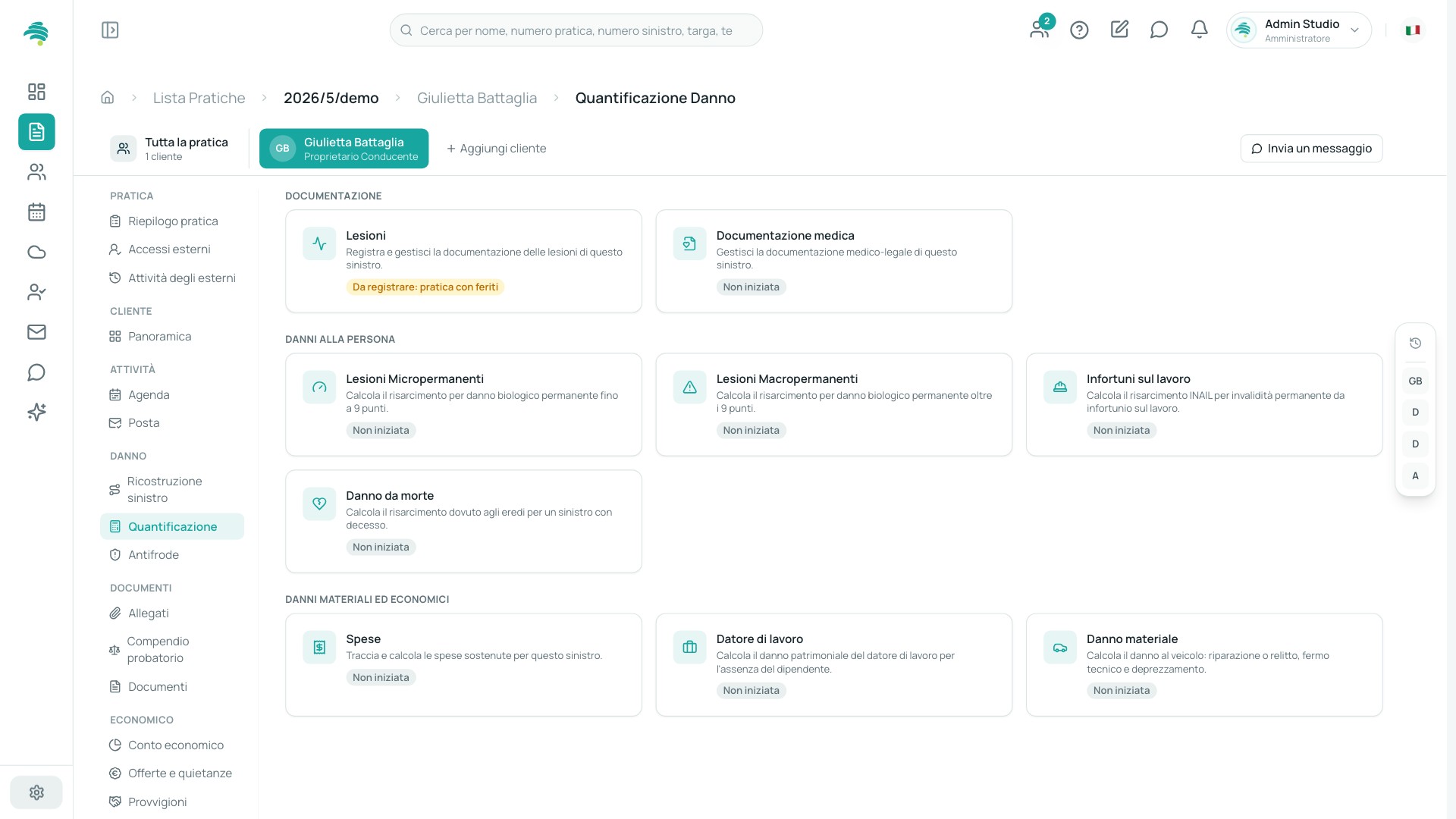Click the search input field
Screen dimensions: 1456x819
click(576, 30)
